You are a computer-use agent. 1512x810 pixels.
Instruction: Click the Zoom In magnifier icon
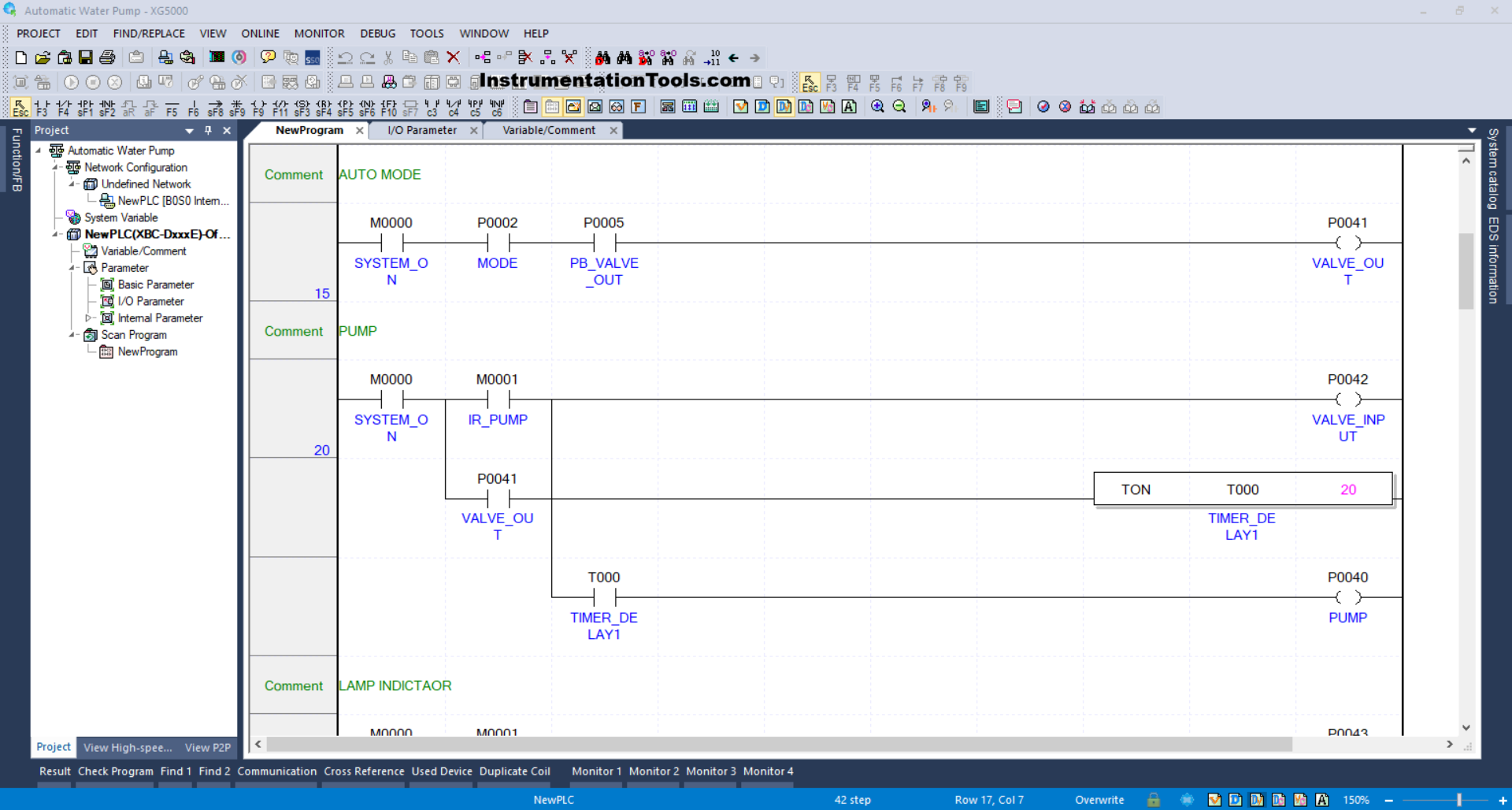click(877, 107)
